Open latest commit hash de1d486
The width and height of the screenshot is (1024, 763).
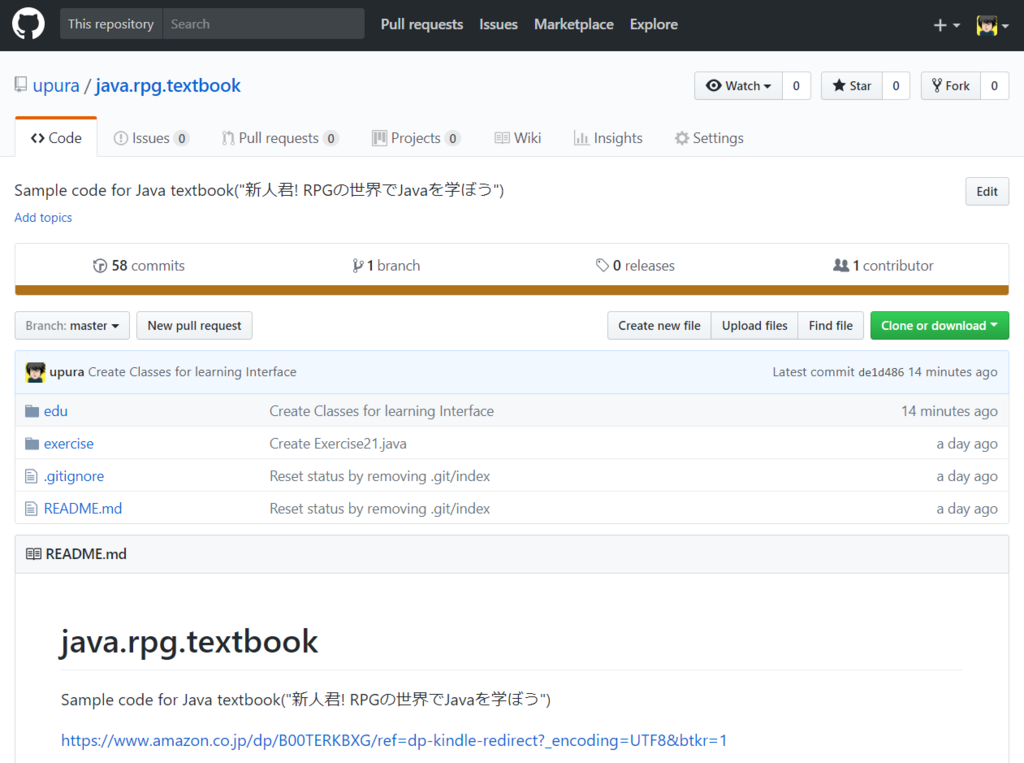[x=881, y=372]
